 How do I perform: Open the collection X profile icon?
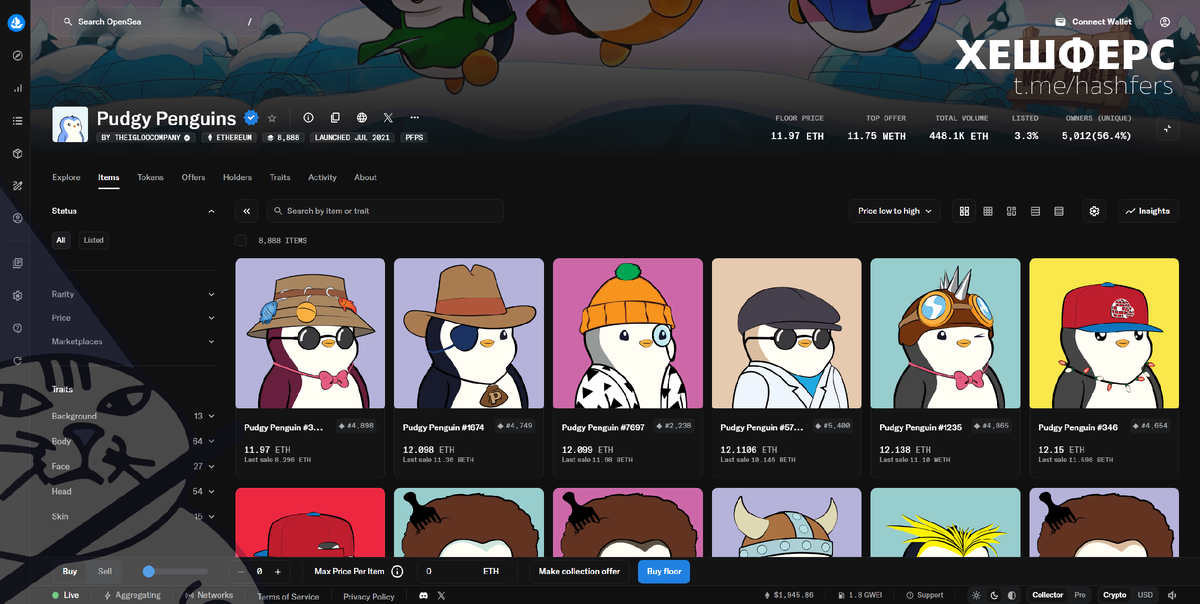[x=388, y=118]
